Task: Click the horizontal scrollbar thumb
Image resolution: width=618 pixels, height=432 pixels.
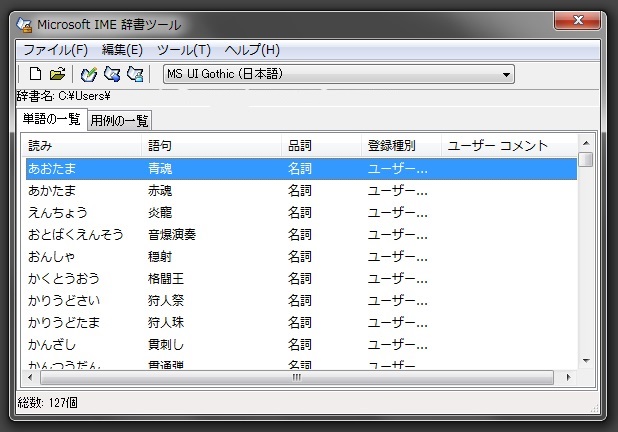Action: 297,378
